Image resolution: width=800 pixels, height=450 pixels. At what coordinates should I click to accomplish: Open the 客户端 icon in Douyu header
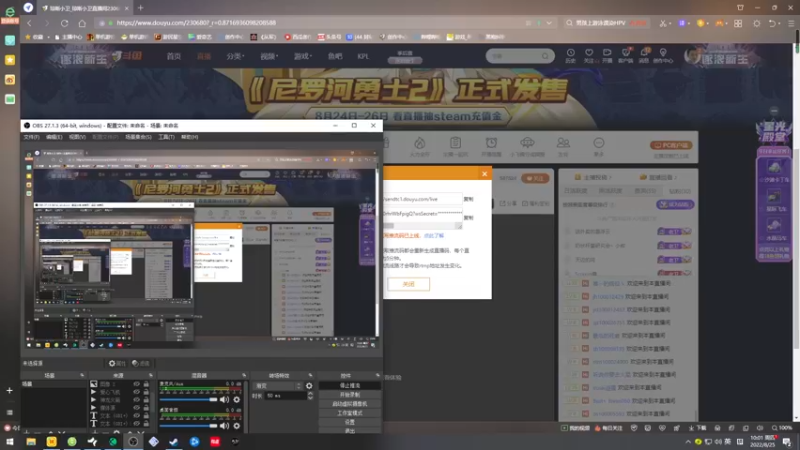click(x=626, y=53)
